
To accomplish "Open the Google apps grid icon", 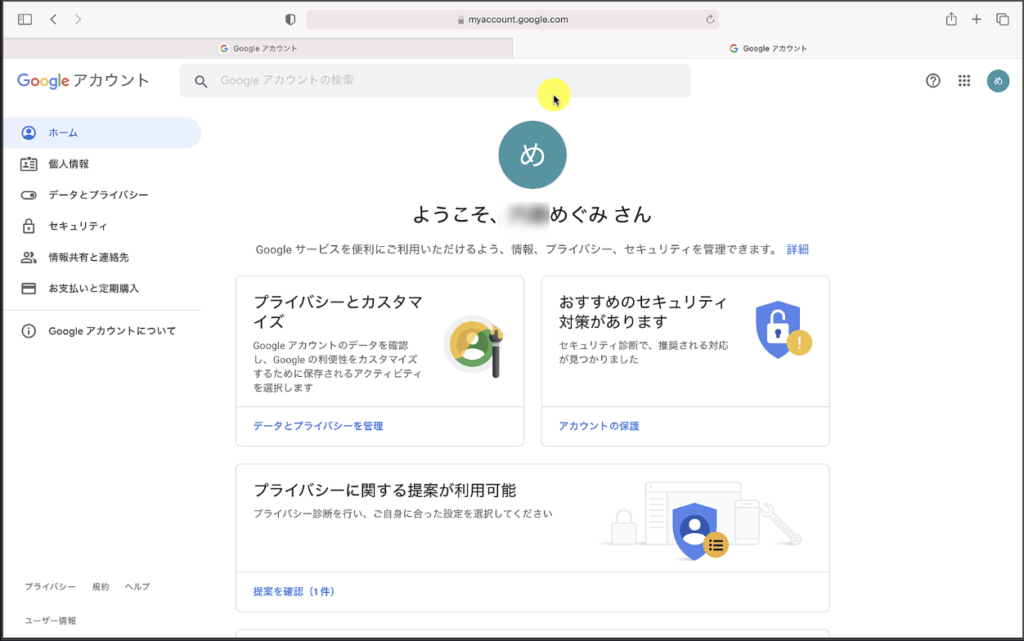I will pos(965,81).
